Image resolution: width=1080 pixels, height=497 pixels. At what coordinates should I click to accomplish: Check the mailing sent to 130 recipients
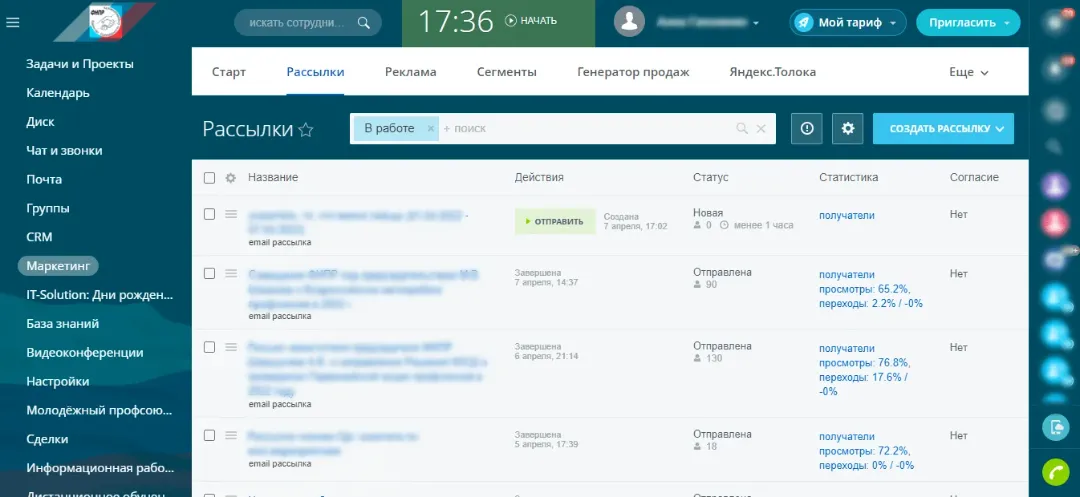[x=209, y=347]
